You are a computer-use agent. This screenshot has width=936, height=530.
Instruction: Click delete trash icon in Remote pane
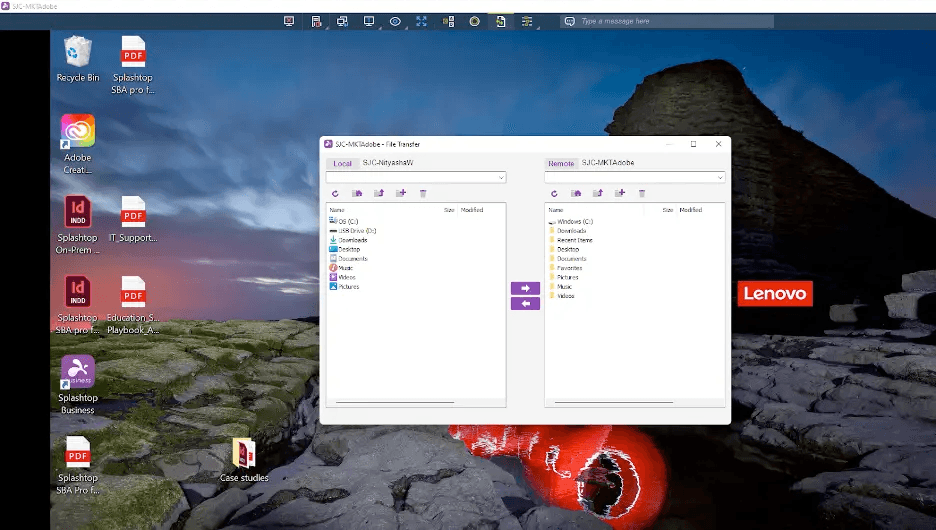pyautogui.click(x=642, y=193)
